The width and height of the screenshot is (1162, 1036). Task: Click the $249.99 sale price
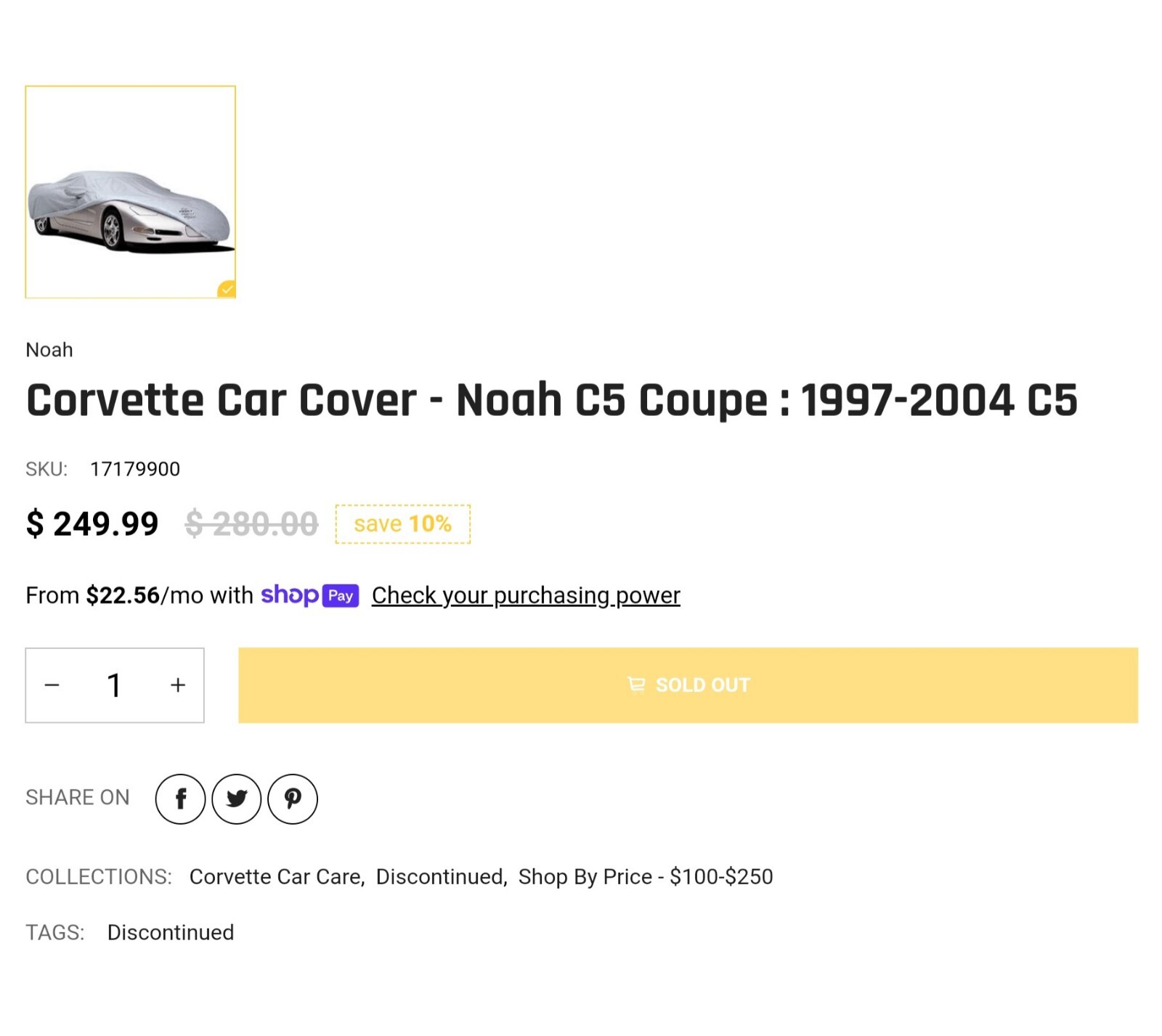tap(92, 523)
